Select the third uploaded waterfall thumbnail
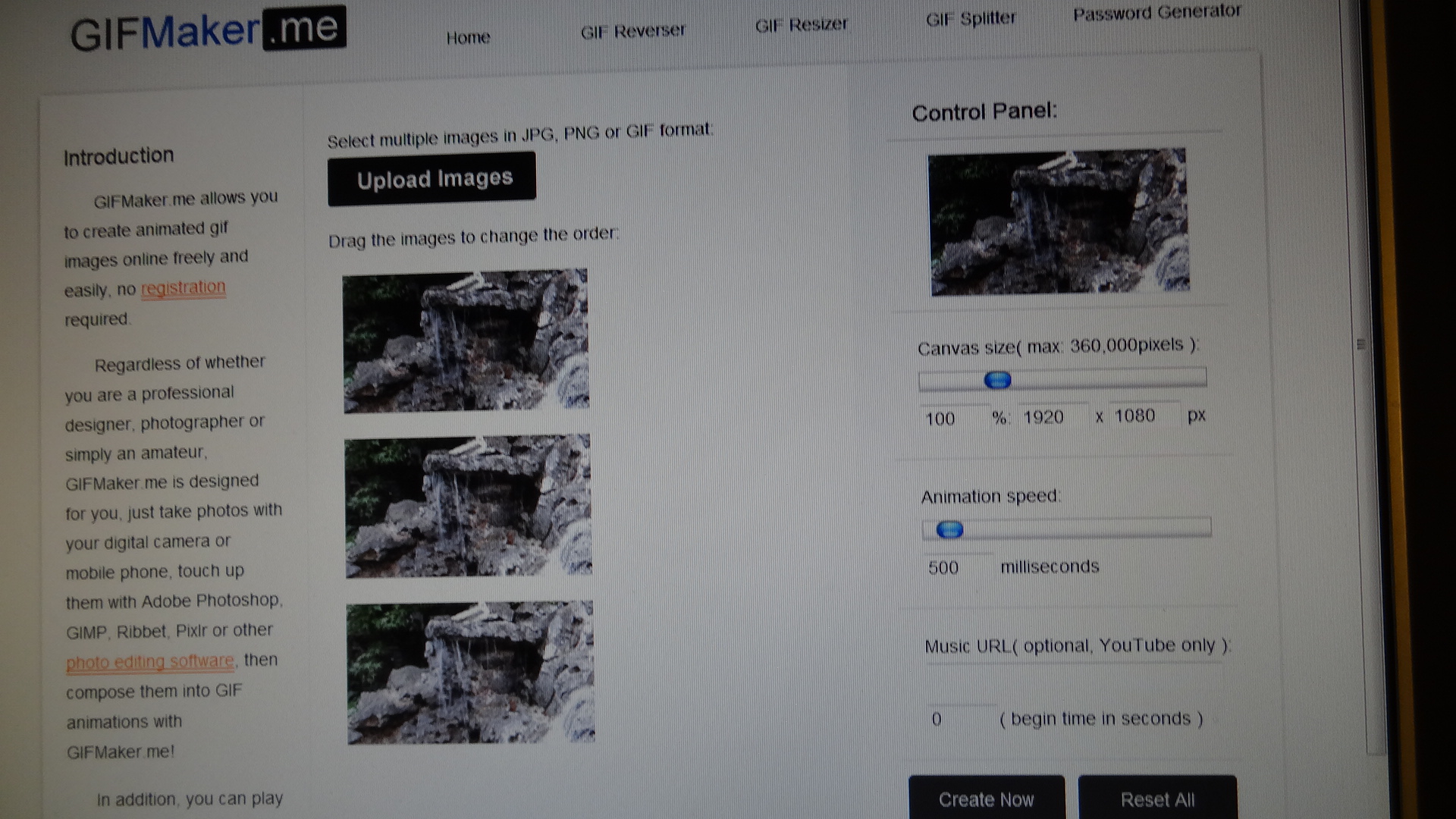Image resolution: width=1456 pixels, height=819 pixels. point(470,673)
